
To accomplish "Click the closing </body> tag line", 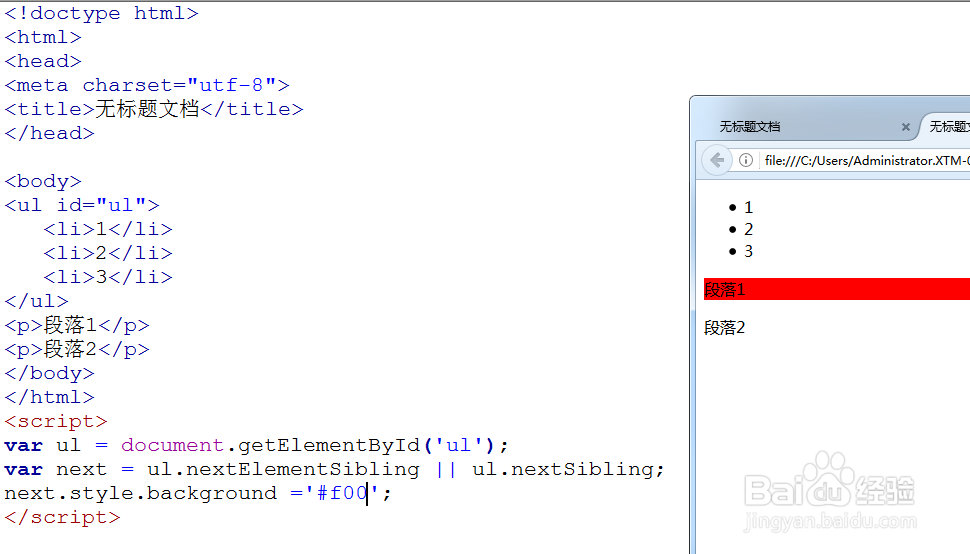I will click(49, 373).
